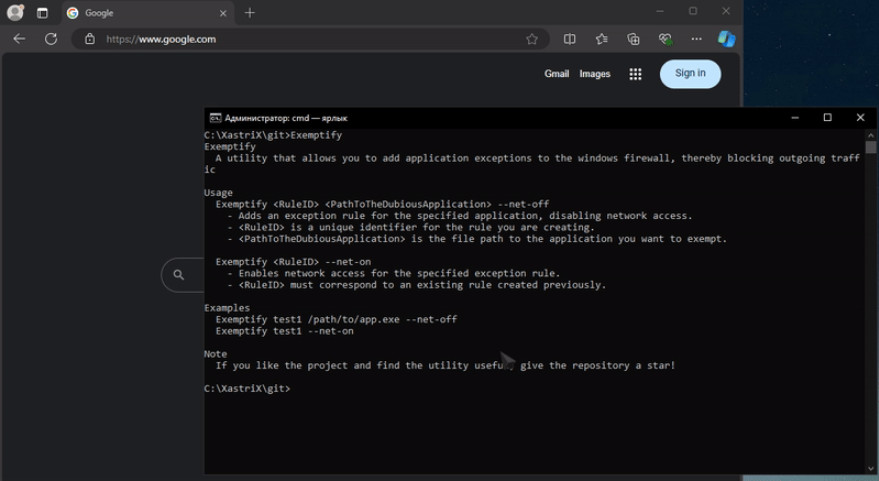Image resolution: width=879 pixels, height=481 pixels.
Task: Open the Edge profile avatar
Action: coord(15,12)
